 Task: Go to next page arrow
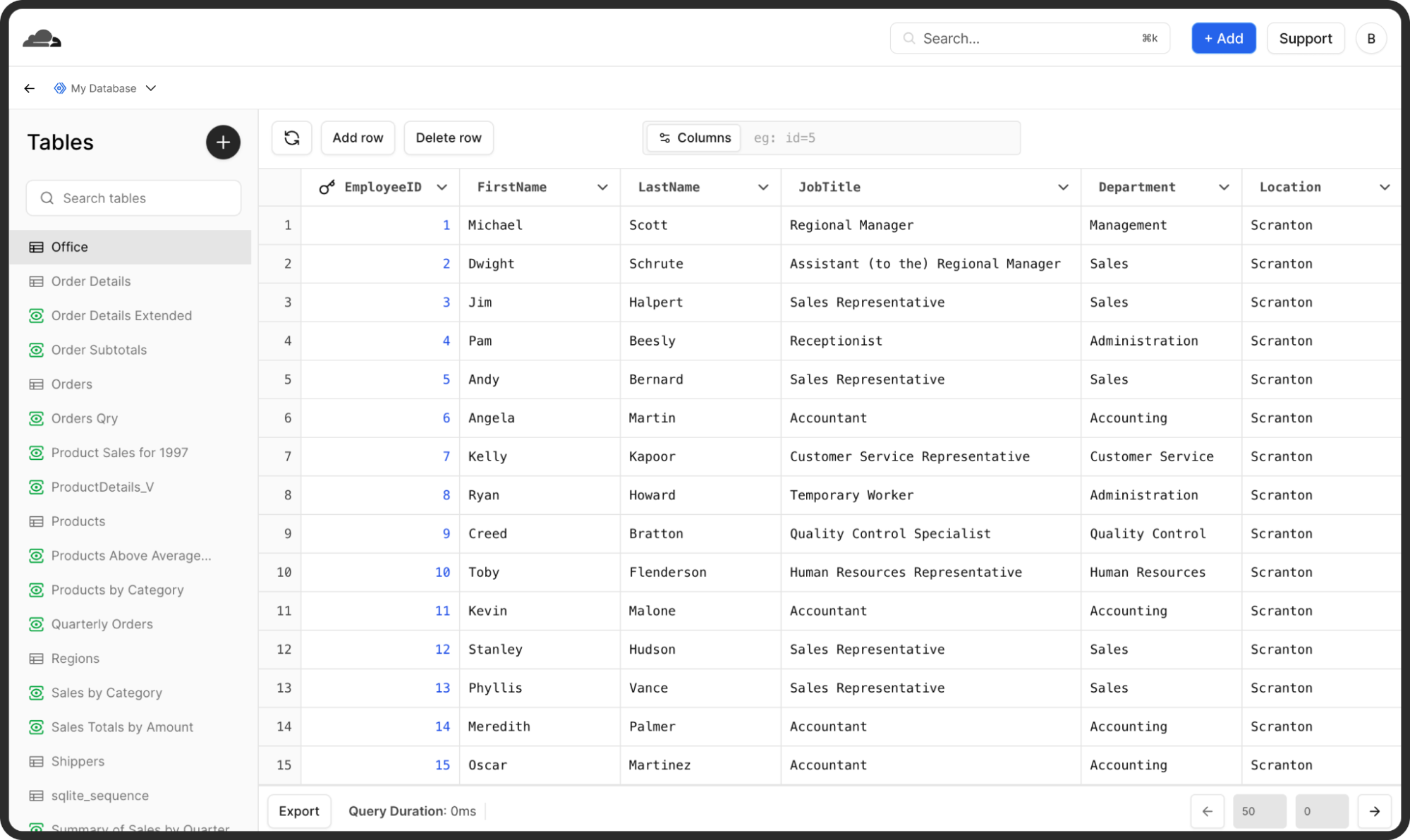pos(1374,811)
